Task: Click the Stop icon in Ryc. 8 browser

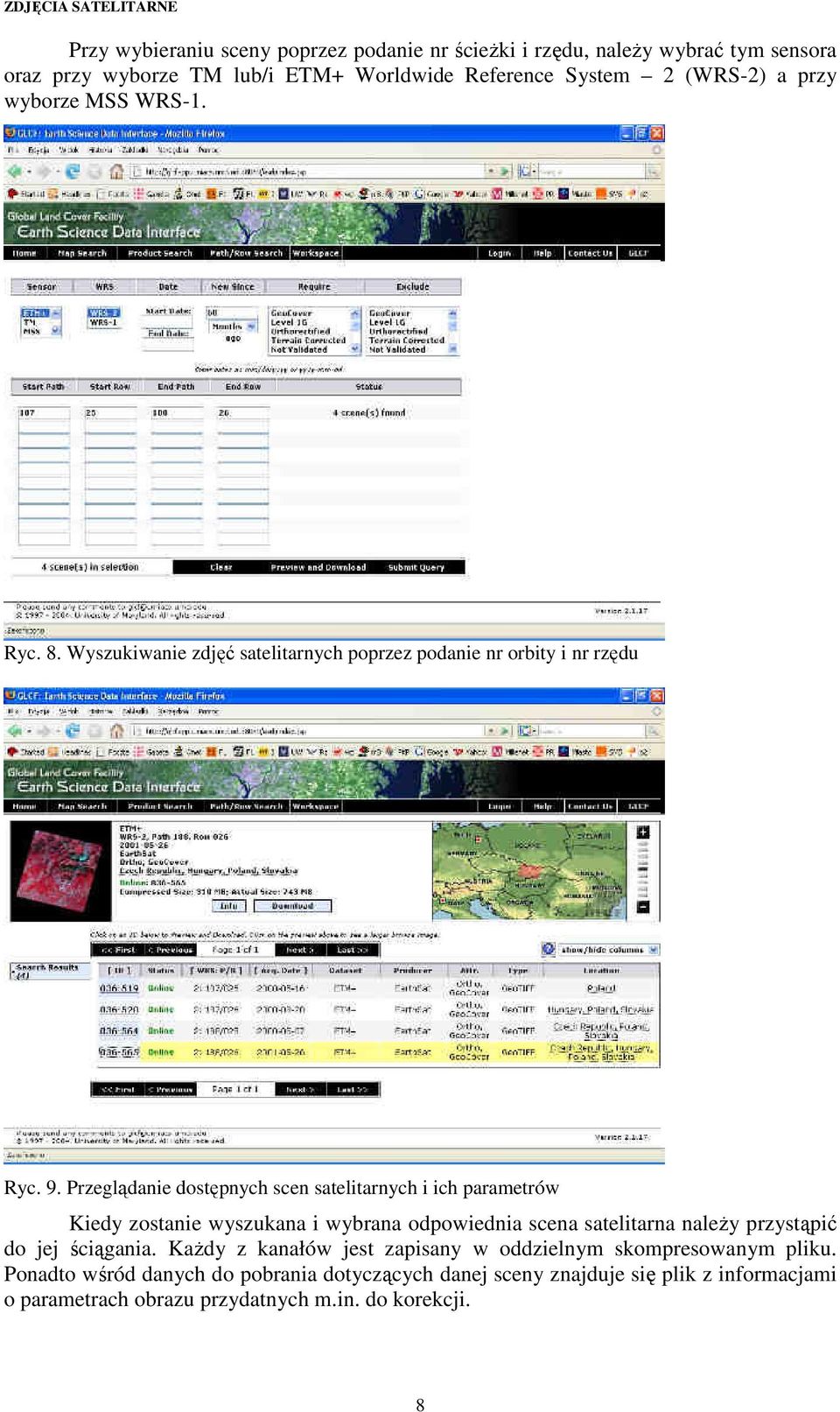Action: 94,172
